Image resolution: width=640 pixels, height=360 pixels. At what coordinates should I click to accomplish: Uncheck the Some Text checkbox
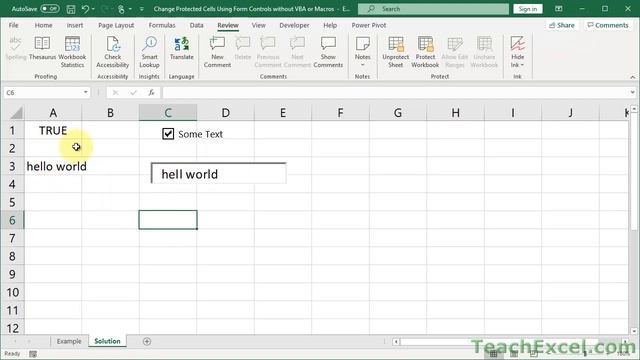[168, 134]
